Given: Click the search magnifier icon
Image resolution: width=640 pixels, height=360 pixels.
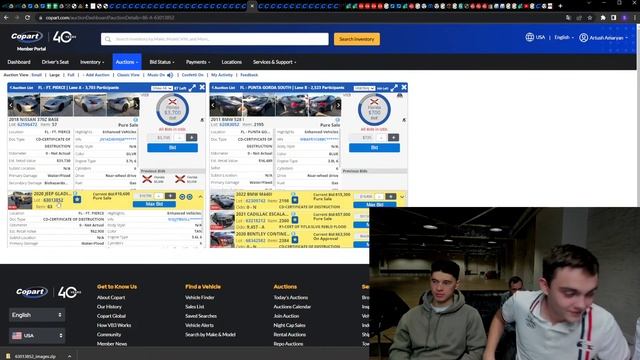Looking at the screenshot, I should pyautogui.click(x=108, y=39).
